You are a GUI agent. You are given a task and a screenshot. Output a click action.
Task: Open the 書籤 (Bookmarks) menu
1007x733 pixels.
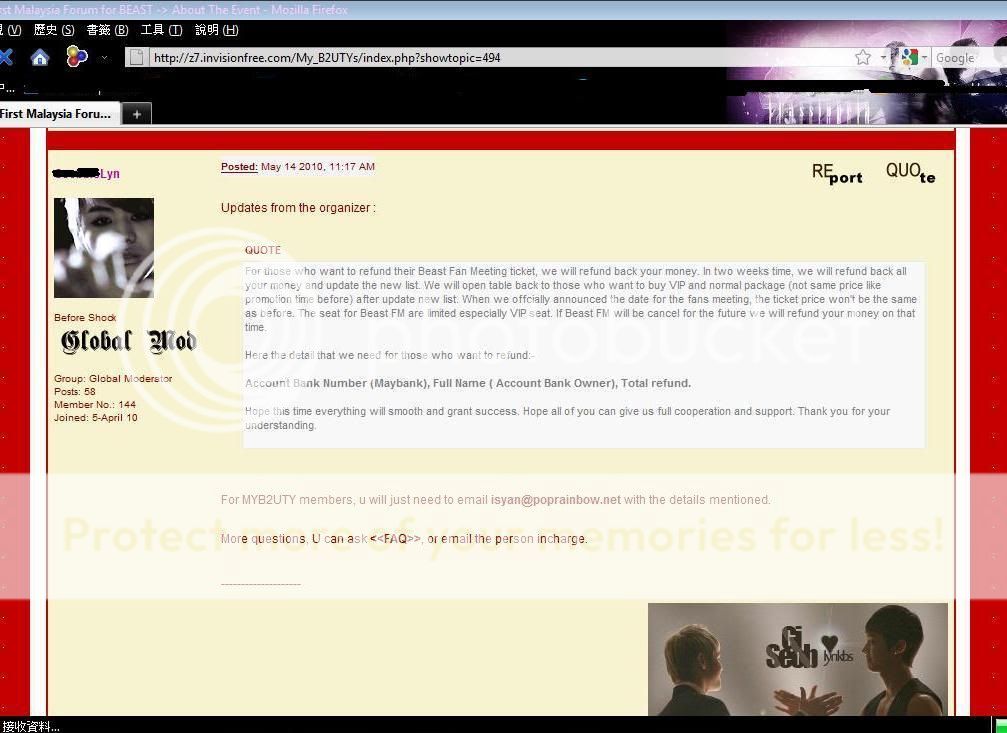[107, 30]
